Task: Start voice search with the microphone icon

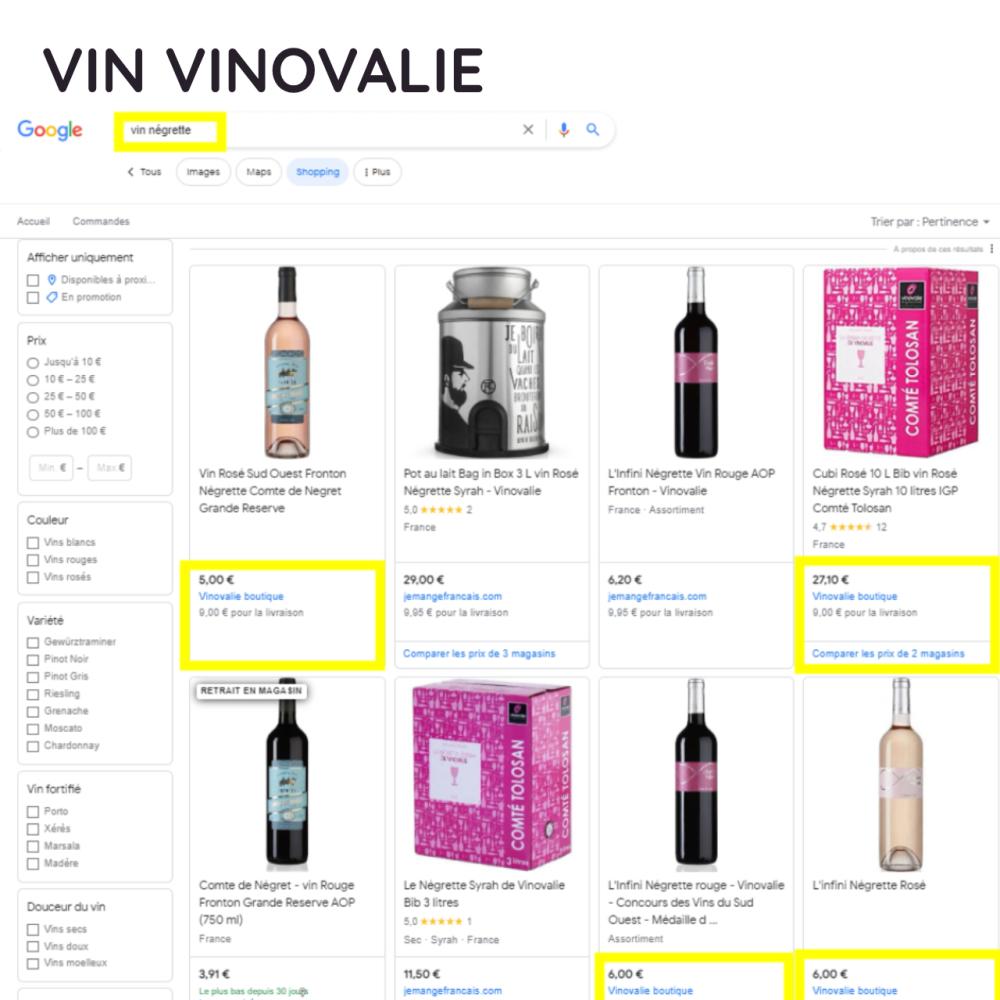Action: (564, 130)
